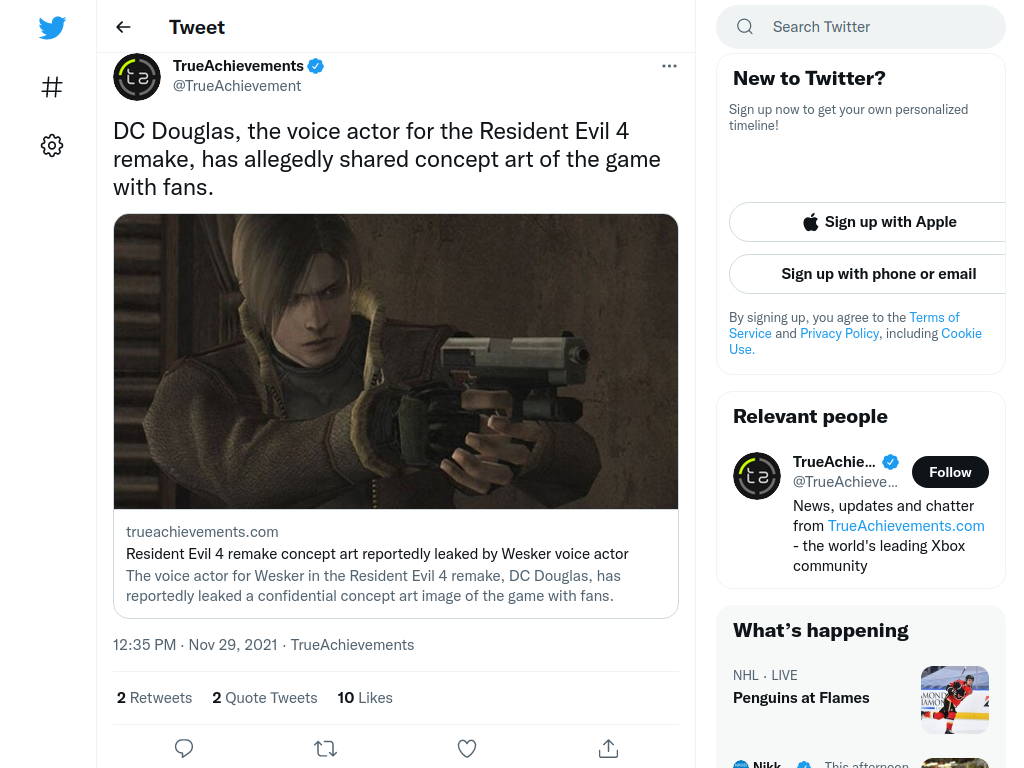The width and height of the screenshot is (1024, 768).
Task: Open the Resident Evil 4 article image
Action: [x=396, y=361]
